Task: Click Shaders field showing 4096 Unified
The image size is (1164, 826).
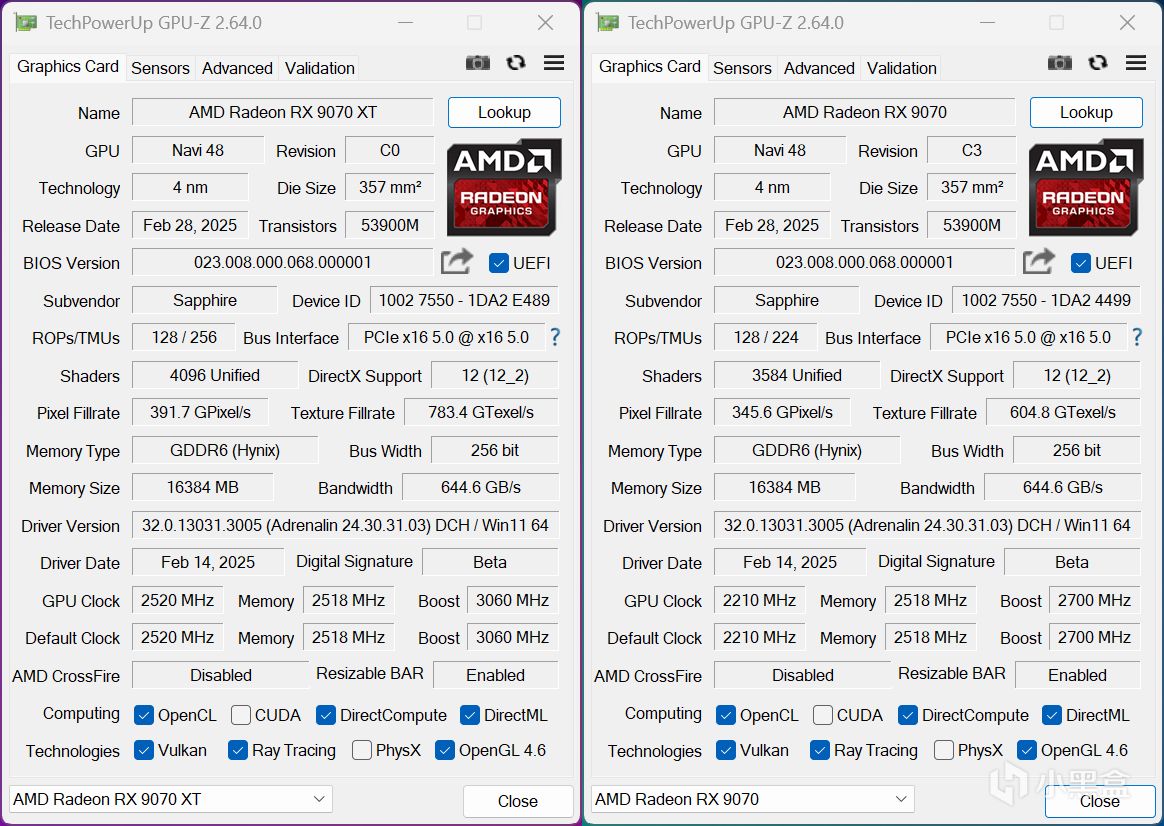Action: (x=215, y=376)
